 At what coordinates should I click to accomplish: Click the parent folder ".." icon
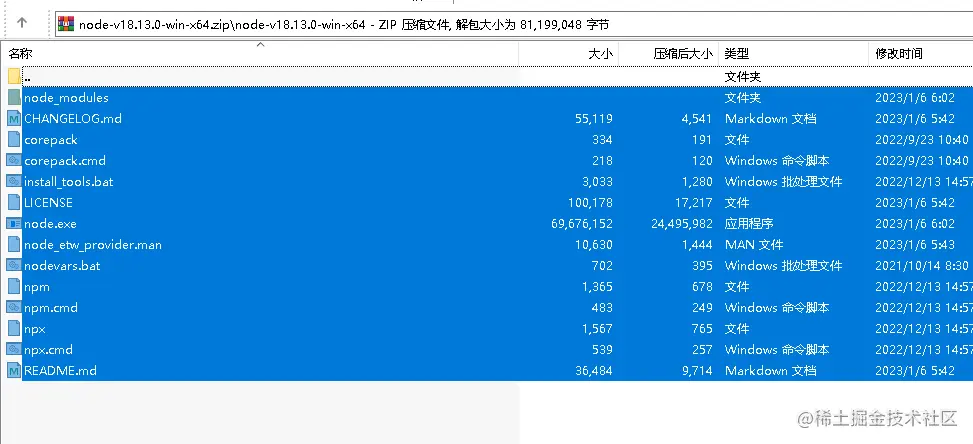(14, 76)
